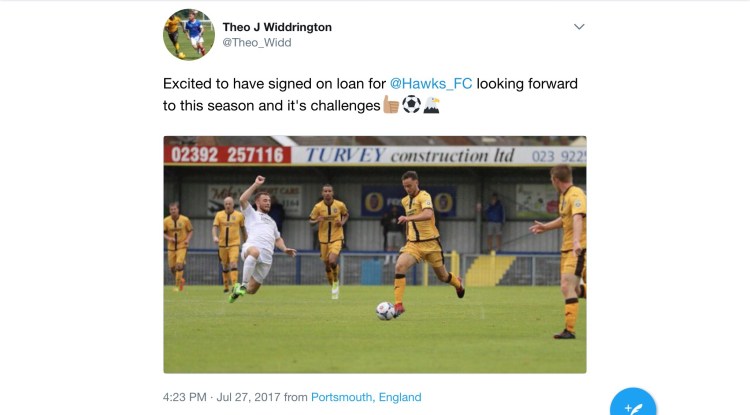Screen dimensions: 750x415
Task: Expand the tweet options chevron menu
Action: (579, 27)
